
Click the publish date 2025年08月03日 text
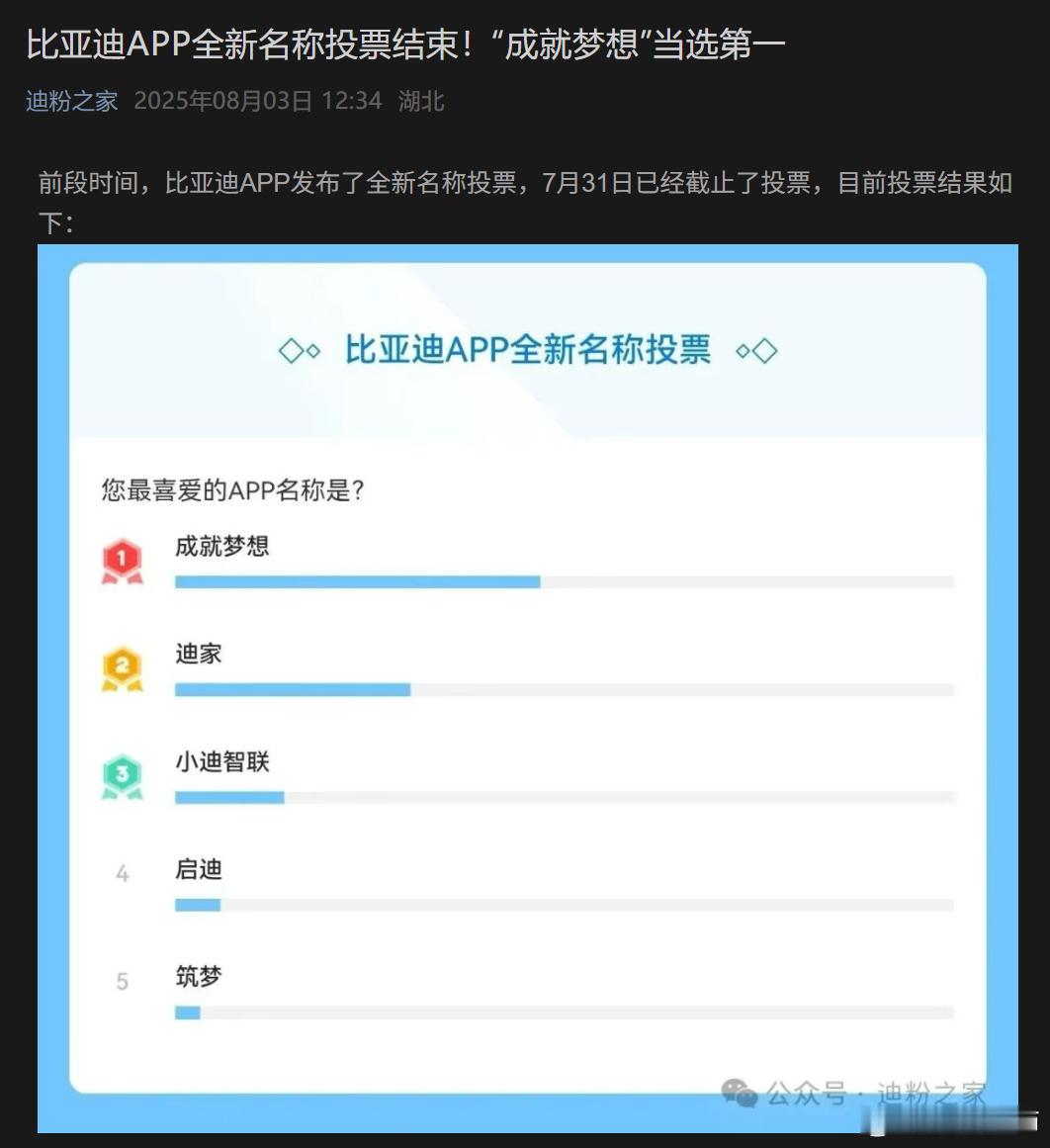[x=222, y=101]
